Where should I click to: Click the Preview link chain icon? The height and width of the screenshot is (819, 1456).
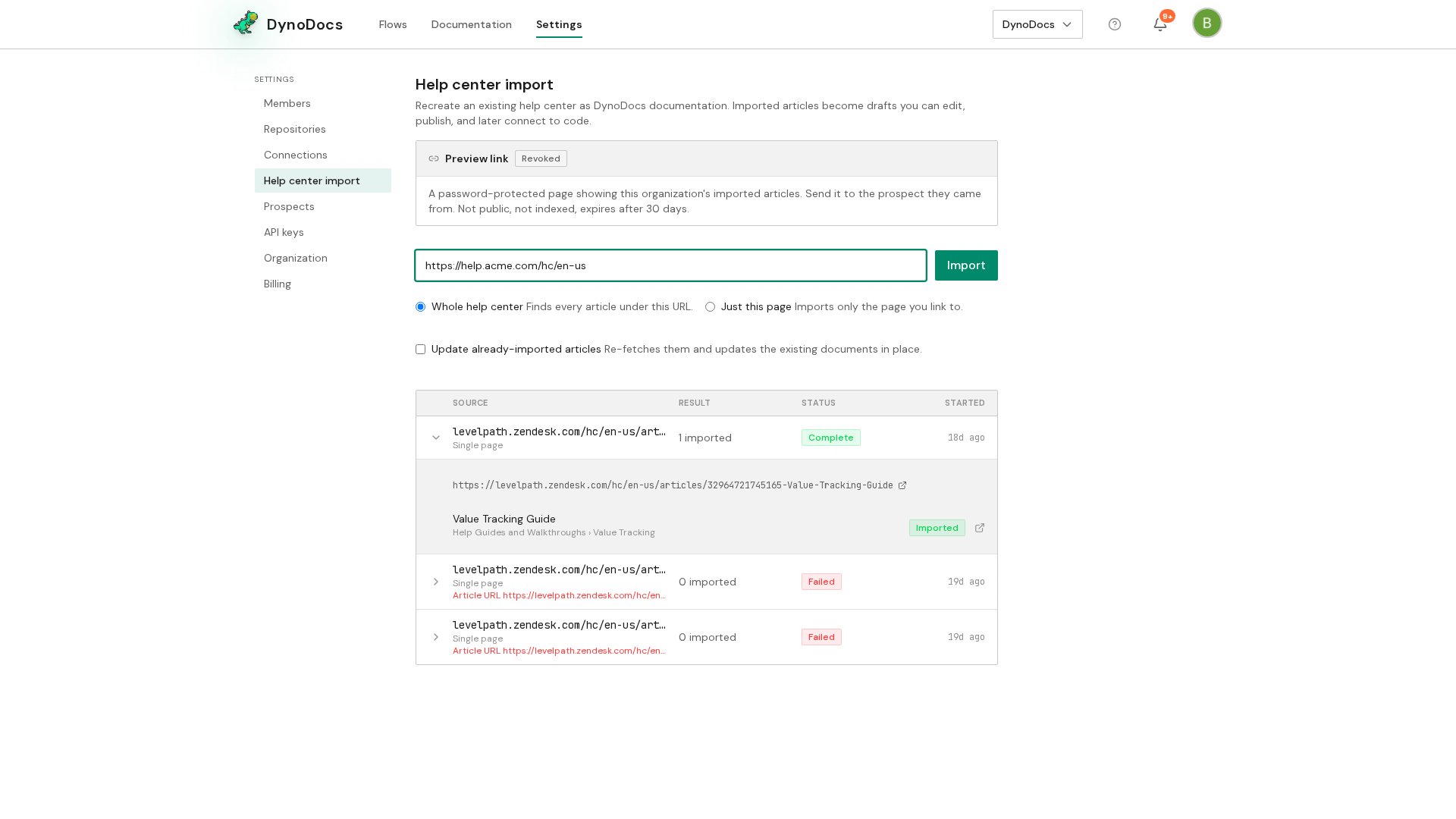[434, 158]
